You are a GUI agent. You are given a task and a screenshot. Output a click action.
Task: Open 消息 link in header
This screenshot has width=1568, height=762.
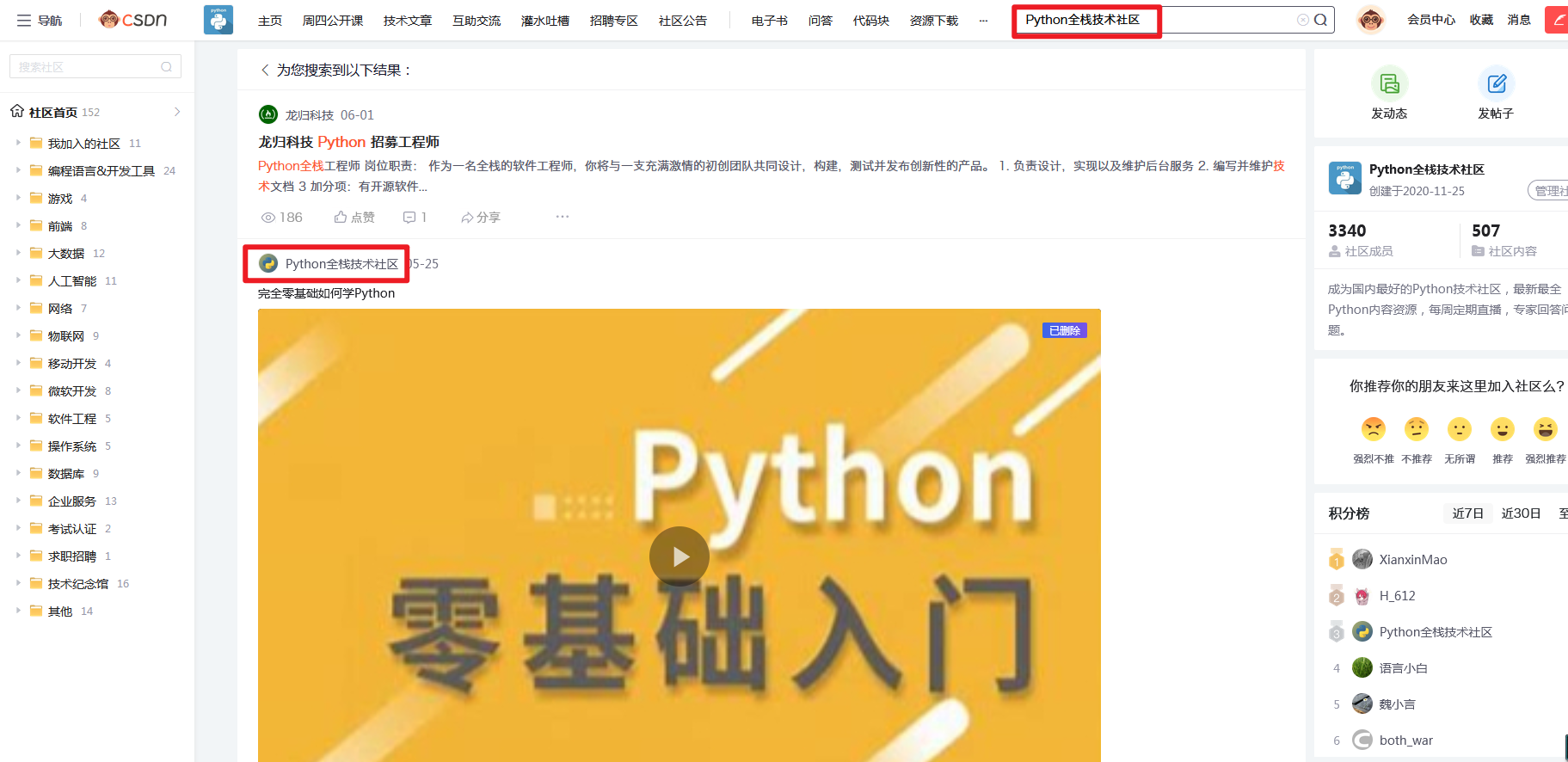point(1519,20)
